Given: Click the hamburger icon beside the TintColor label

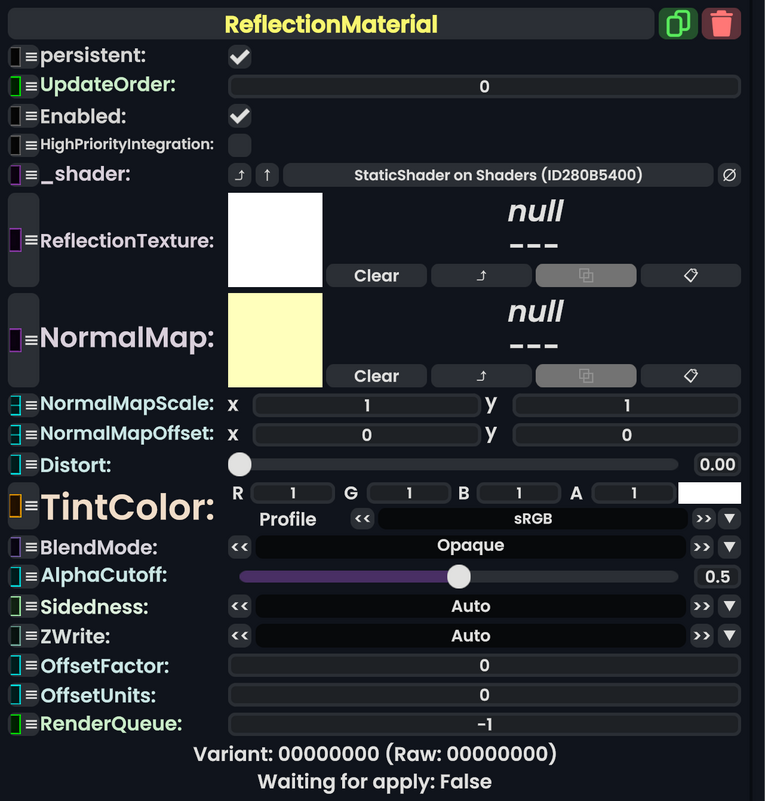Looking at the screenshot, I should tap(31, 505).
